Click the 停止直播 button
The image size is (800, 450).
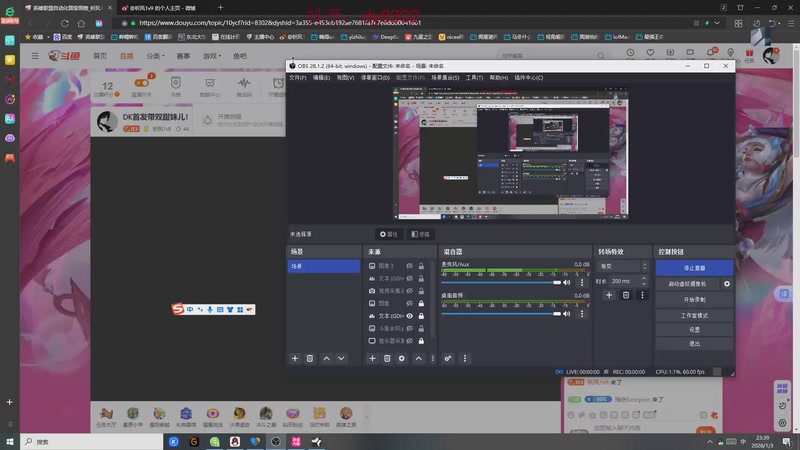point(694,268)
